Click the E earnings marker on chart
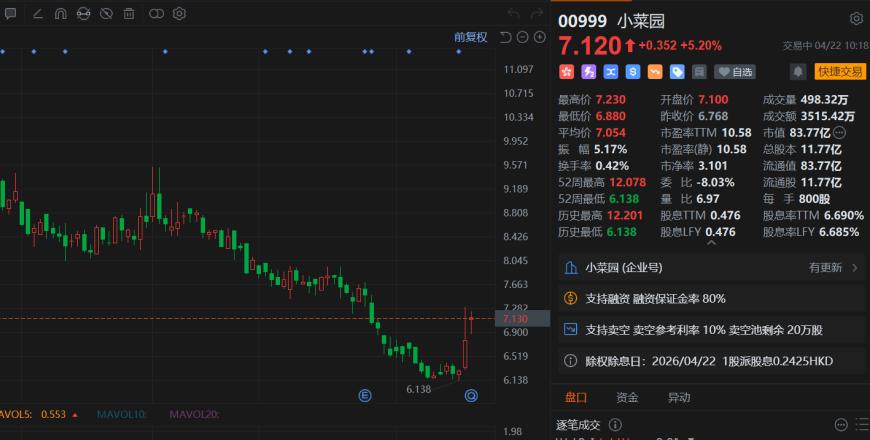The height and width of the screenshot is (440, 870). (365, 396)
